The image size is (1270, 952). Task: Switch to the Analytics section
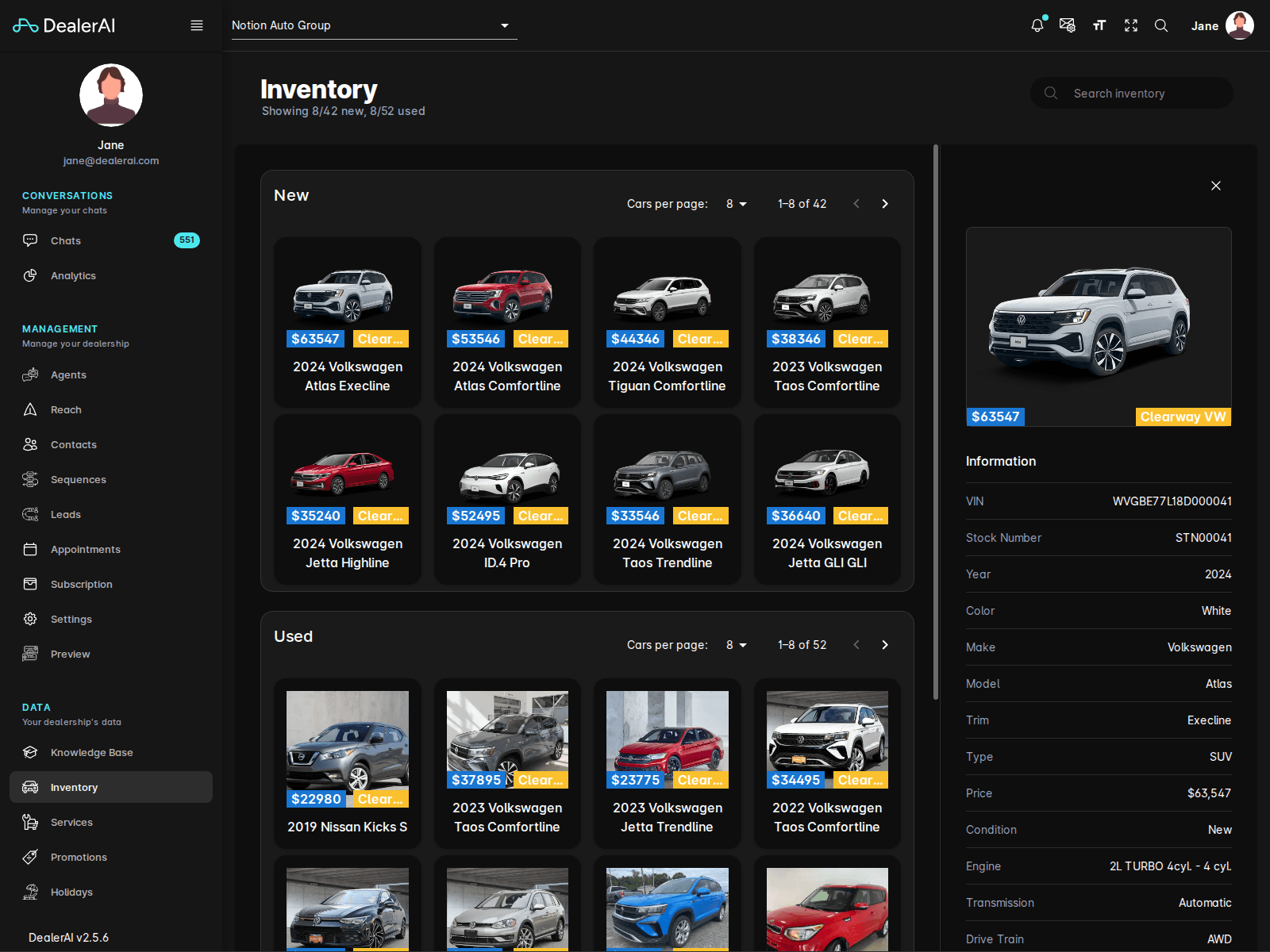pos(73,275)
